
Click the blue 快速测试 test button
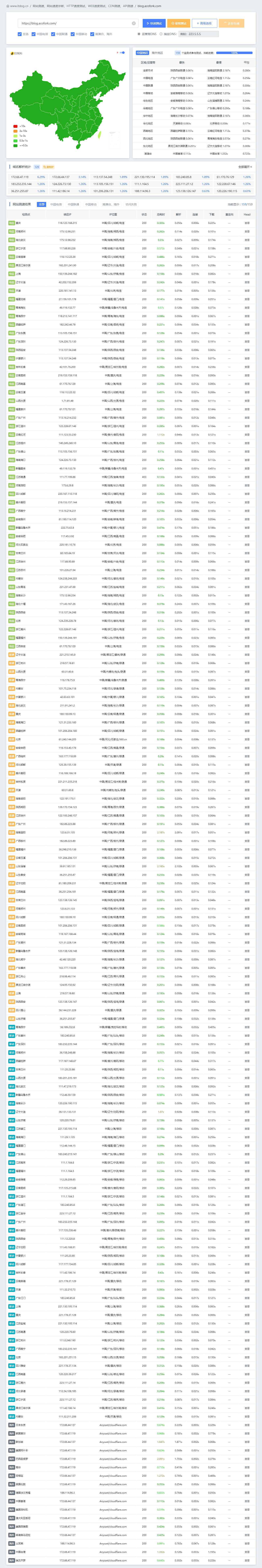coord(154,23)
